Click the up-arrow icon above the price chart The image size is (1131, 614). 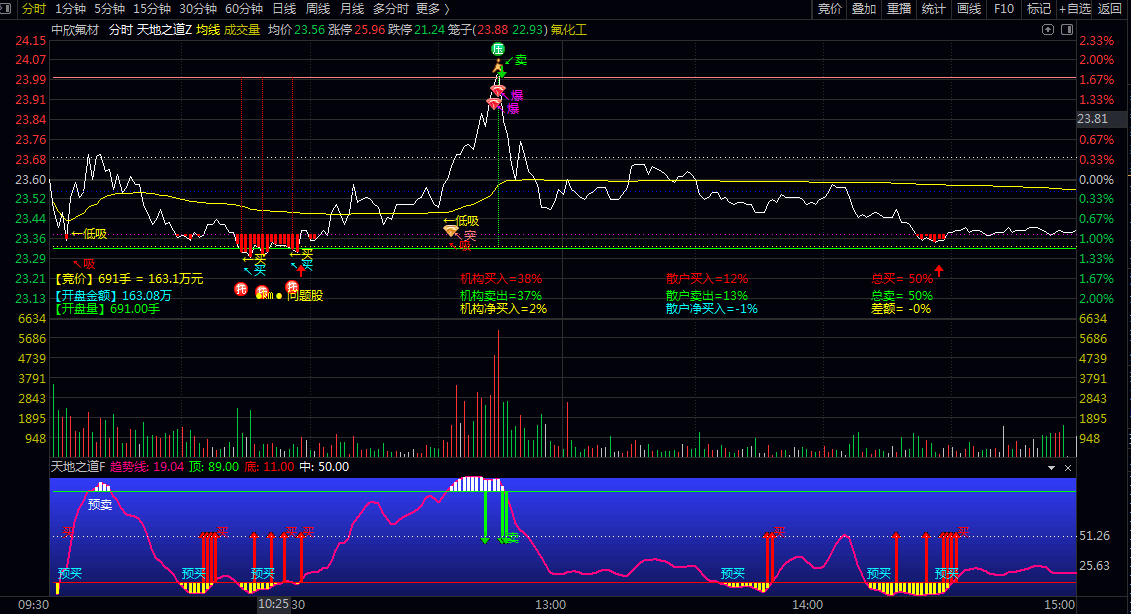click(x=1048, y=30)
